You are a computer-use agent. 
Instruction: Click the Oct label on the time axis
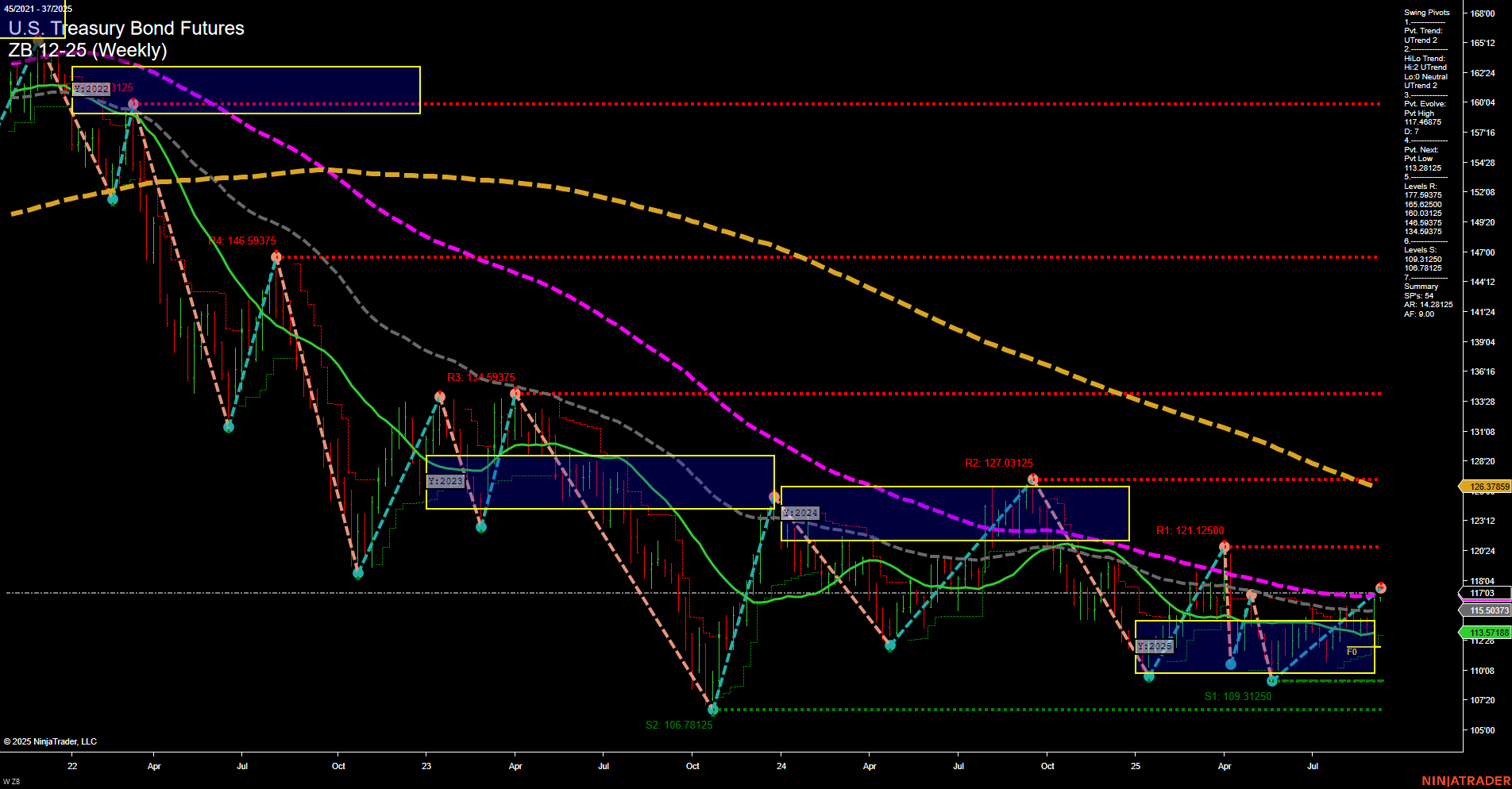(339, 766)
